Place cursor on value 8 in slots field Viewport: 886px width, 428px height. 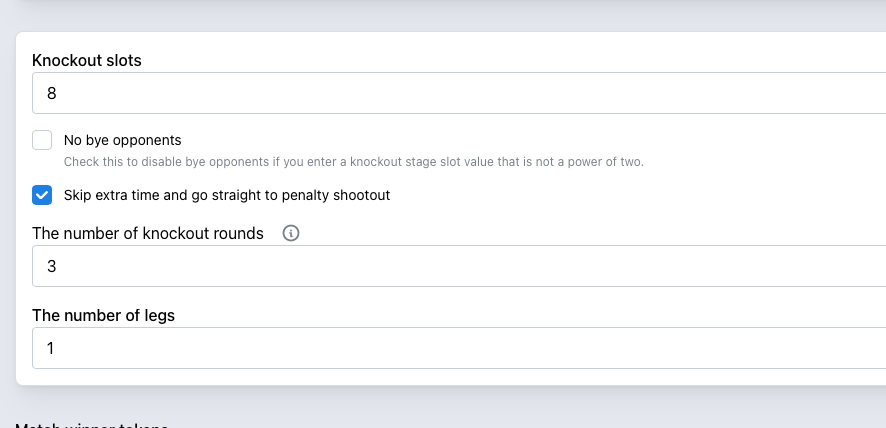[51, 93]
